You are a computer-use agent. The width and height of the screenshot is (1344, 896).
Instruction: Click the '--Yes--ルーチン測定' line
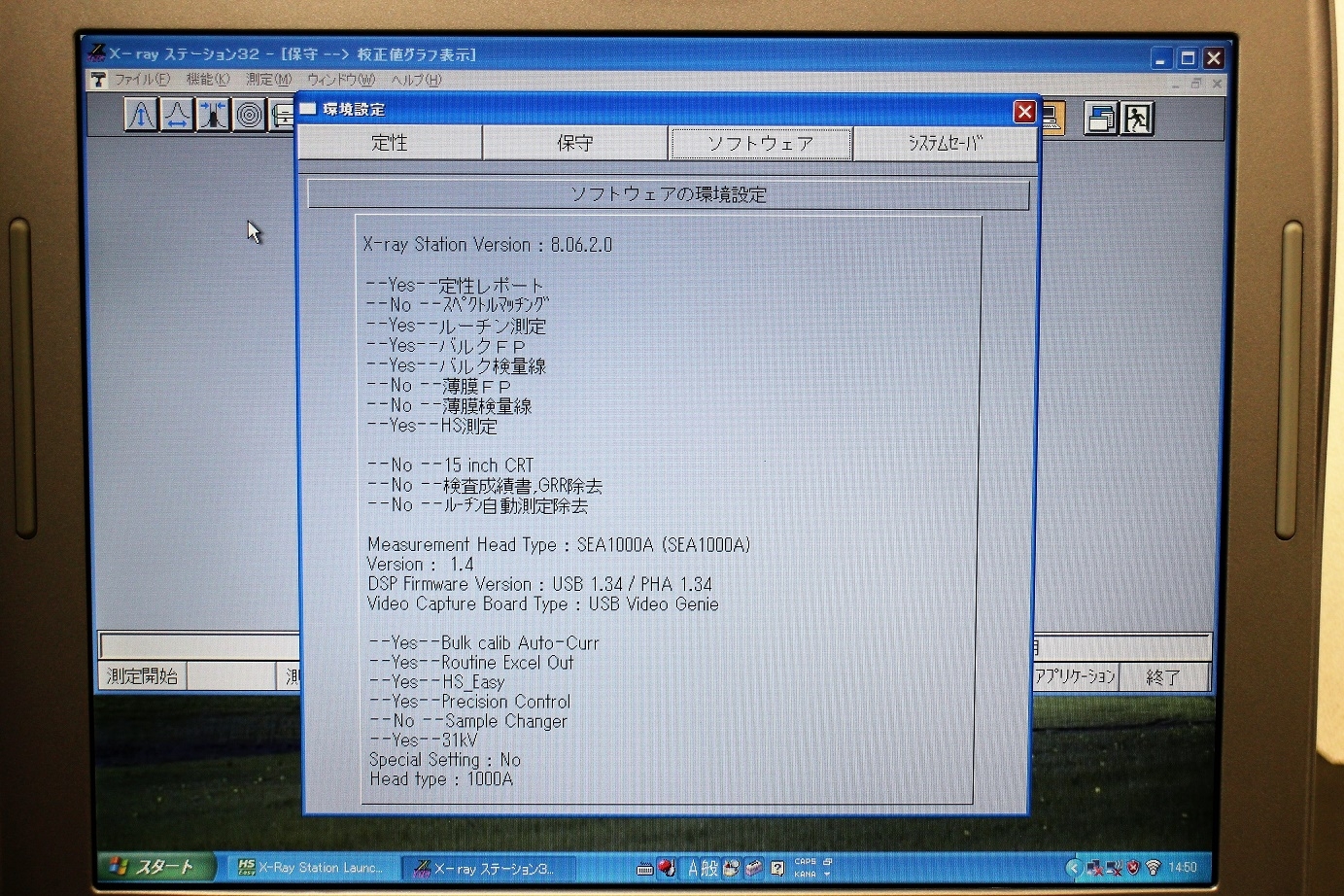[x=457, y=326]
